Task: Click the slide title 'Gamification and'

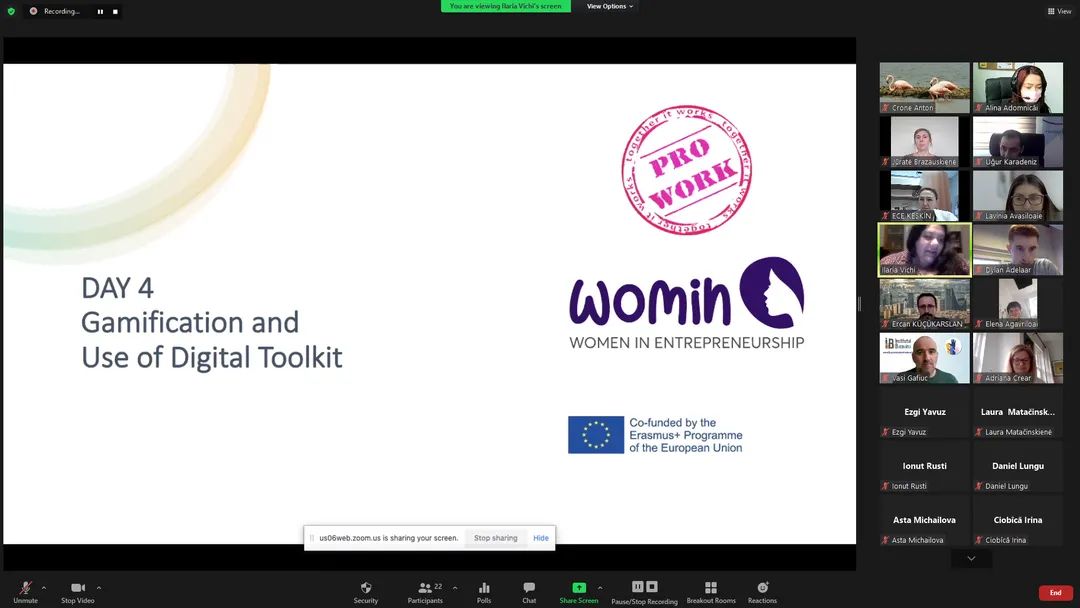Action: 190,322
